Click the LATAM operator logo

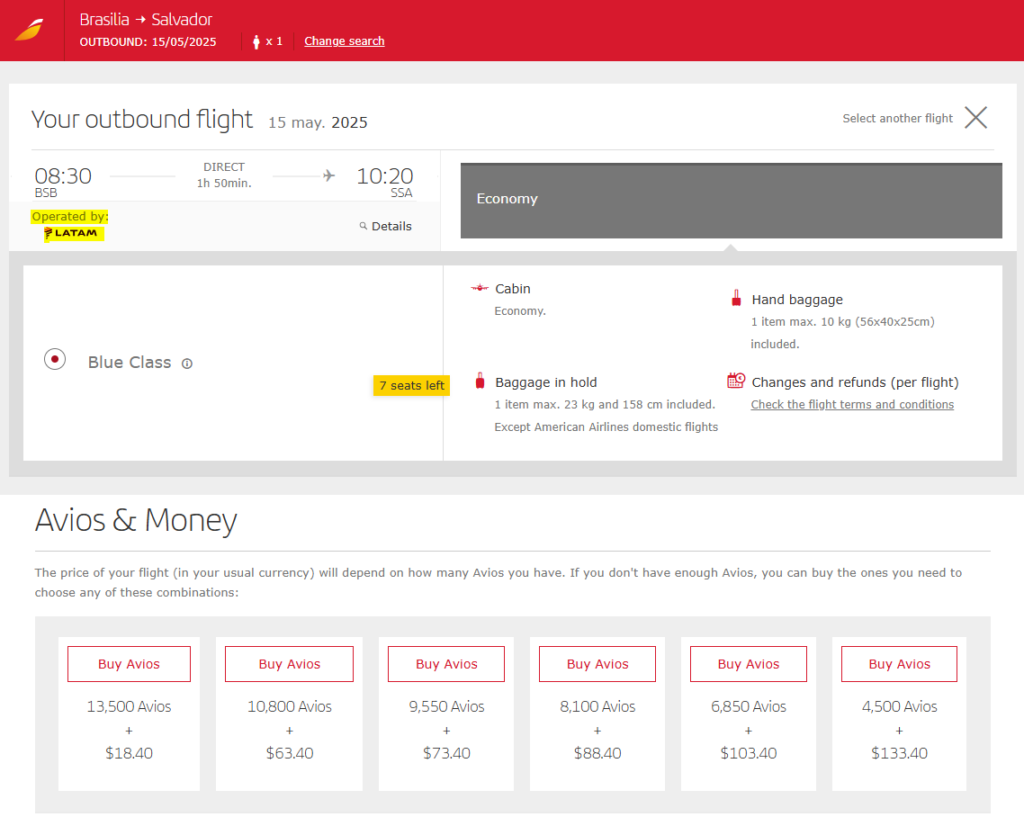[x=72, y=233]
